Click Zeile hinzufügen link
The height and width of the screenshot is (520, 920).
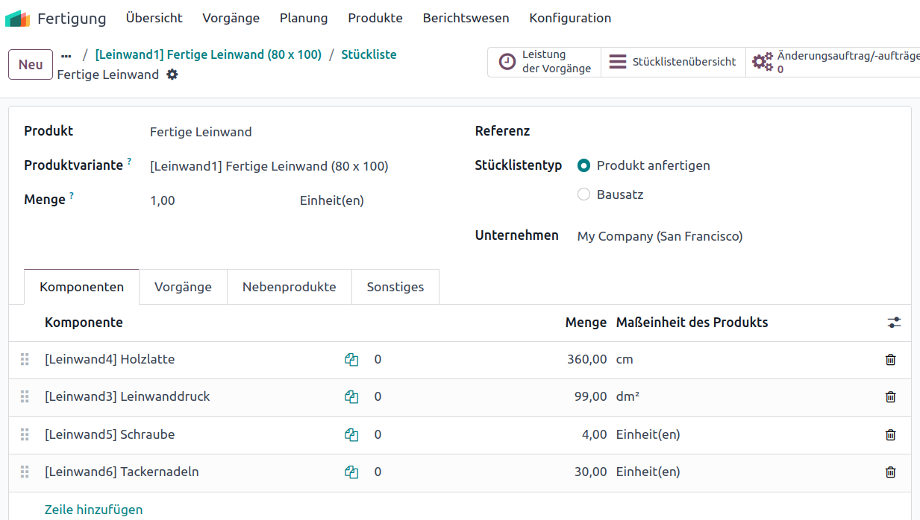(x=93, y=509)
